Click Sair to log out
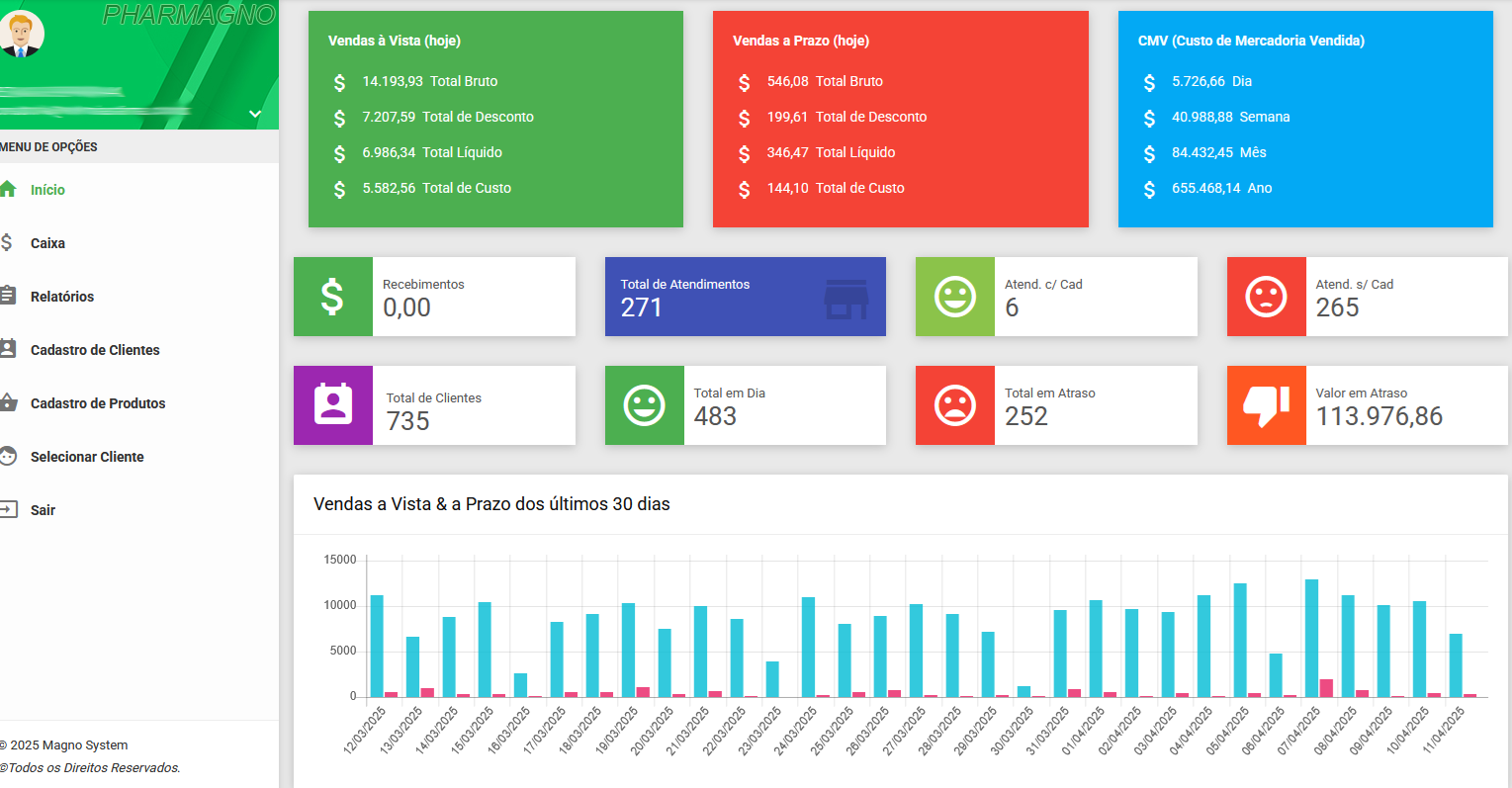The height and width of the screenshot is (788, 1512). 43,510
